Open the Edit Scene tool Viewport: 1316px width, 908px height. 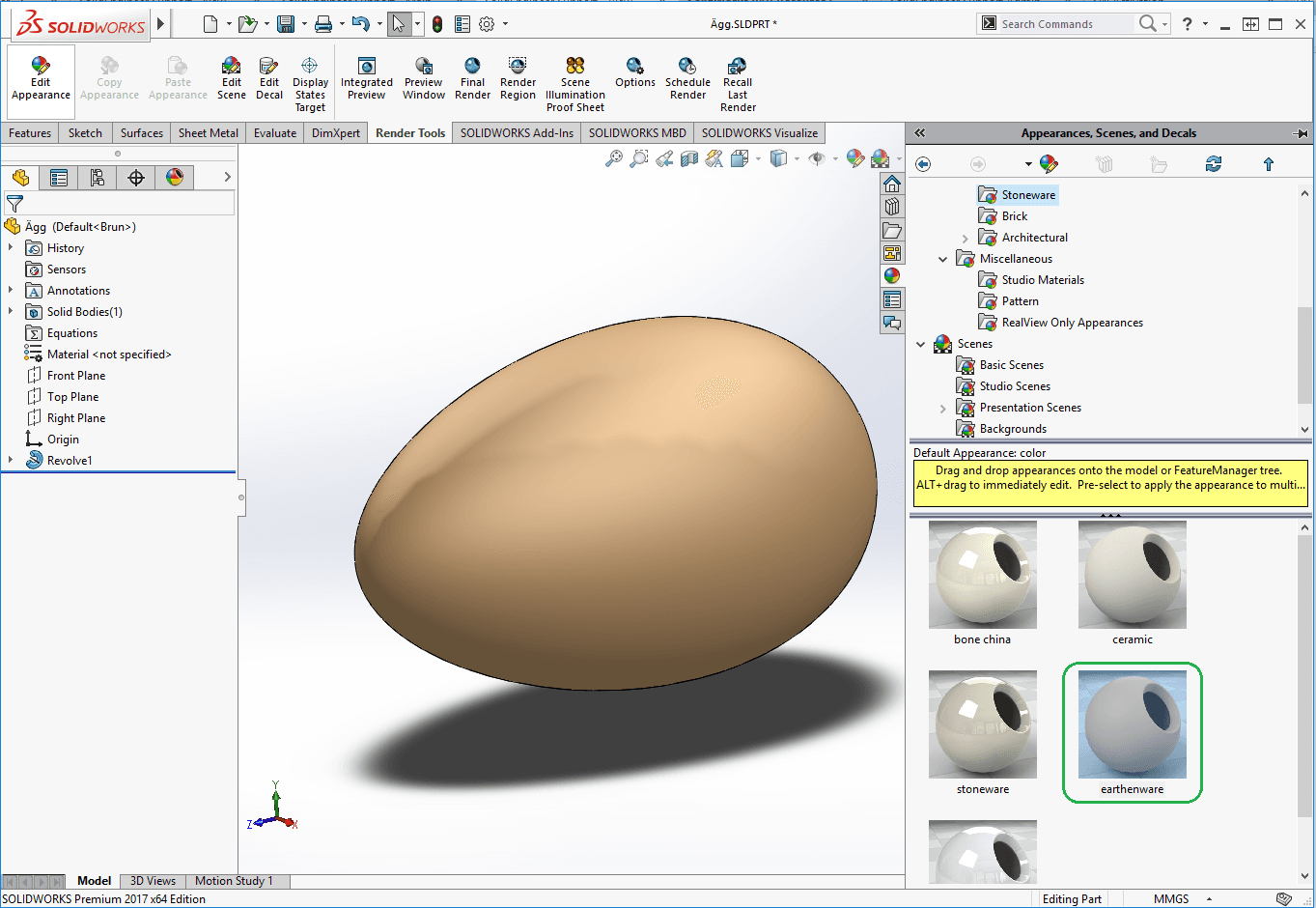tap(231, 67)
